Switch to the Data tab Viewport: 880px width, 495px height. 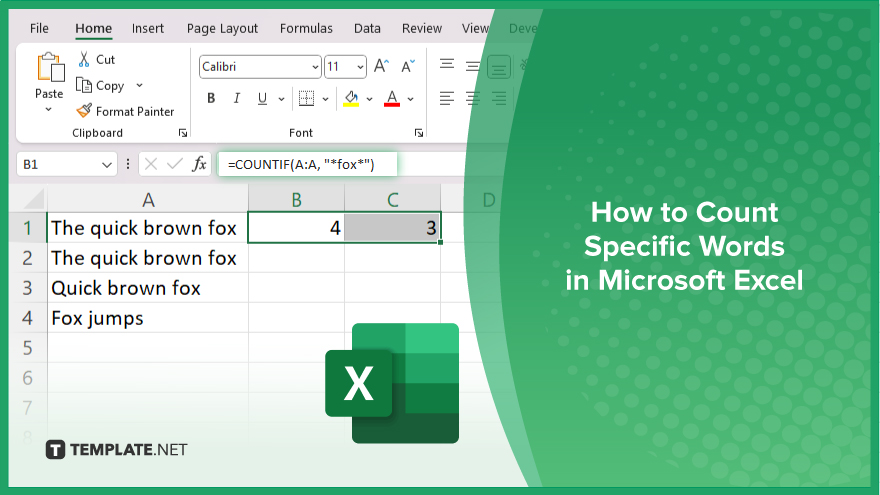pos(367,28)
